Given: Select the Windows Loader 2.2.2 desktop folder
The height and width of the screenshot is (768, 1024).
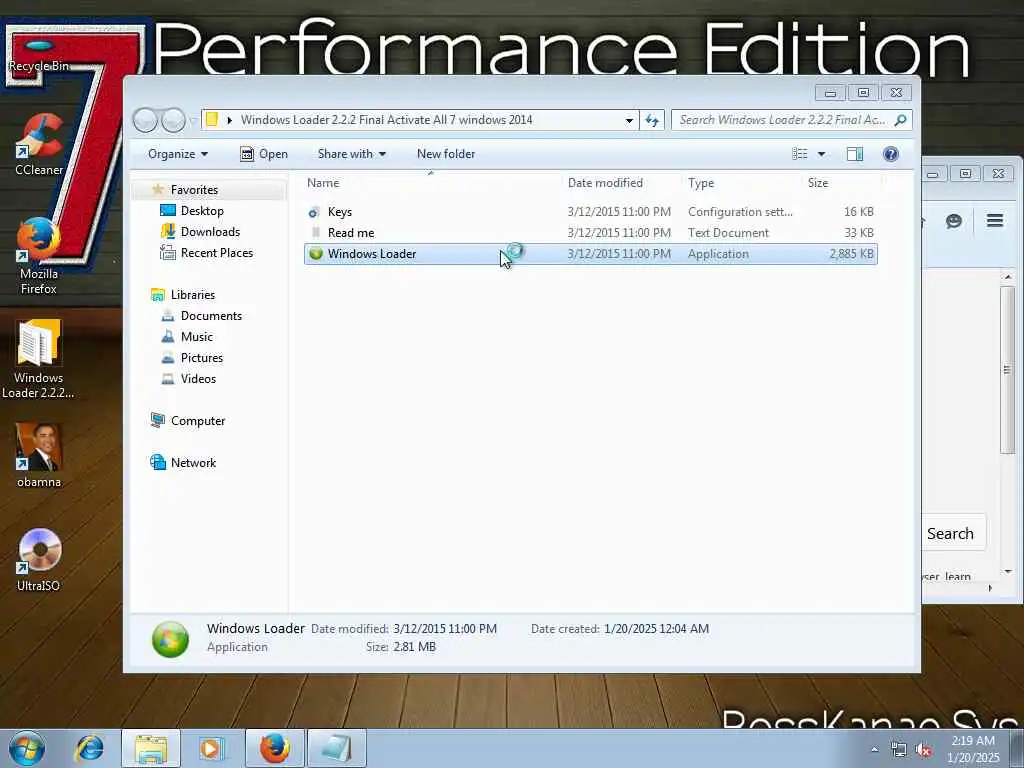Looking at the screenshot, I should coord(39,359).
